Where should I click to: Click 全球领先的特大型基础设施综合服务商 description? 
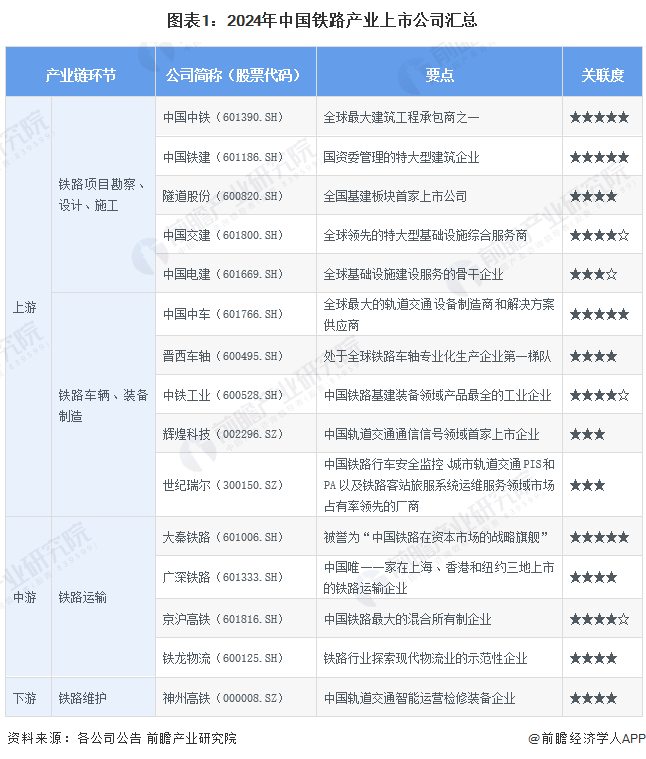[x=425, y=235]
